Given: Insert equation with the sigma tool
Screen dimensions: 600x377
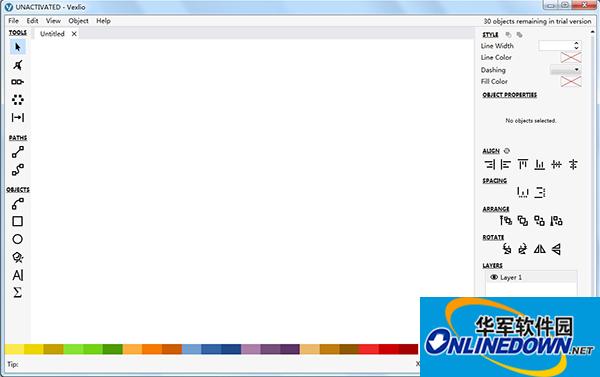Looking at the screenshot, I should [x=18, y=292].
